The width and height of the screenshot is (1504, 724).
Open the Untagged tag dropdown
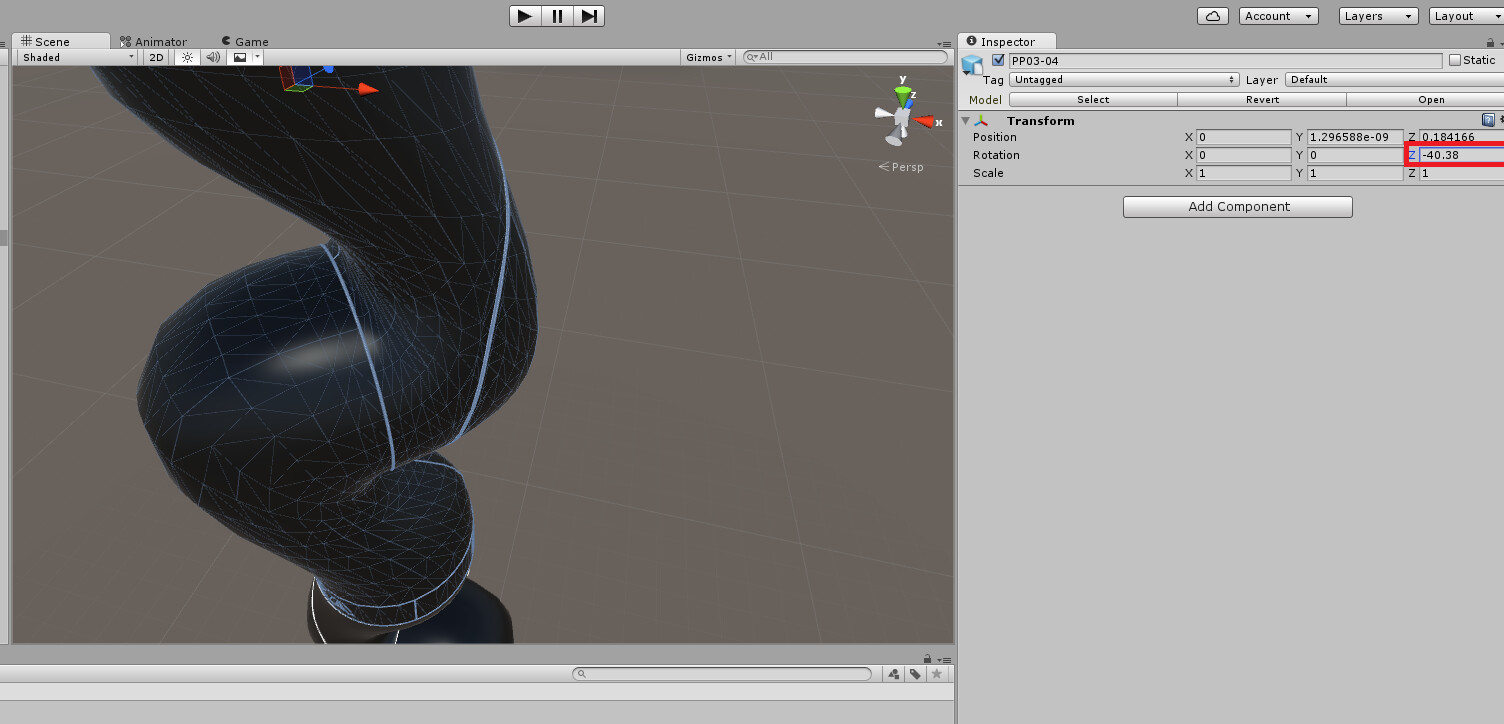(x=1124, y=79)
